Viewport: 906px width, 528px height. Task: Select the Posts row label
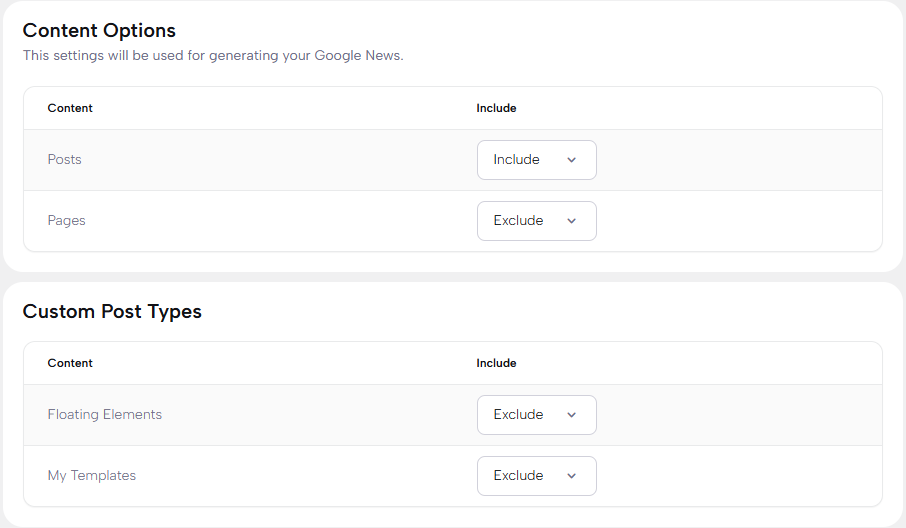pos(65,160)
